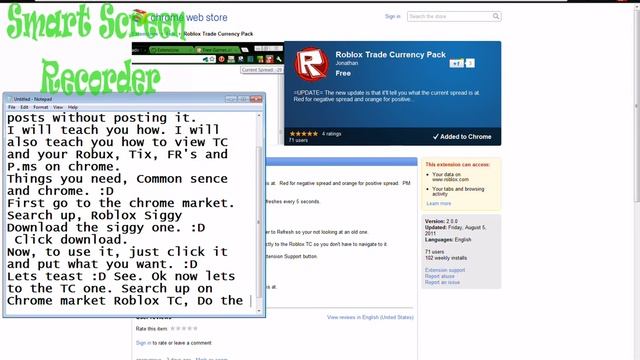Click the Rate this item stars
The width and height of the screenshot is (640, 360).
tap(184, 329)
